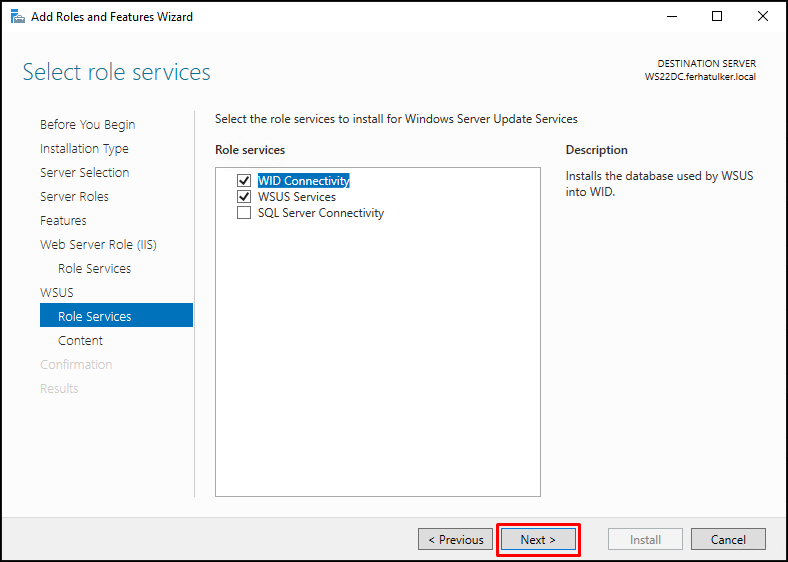Screen dimensions: 788x562
Task: Close the Add Roles and Features Wizard
Action: tap(762, 17)
